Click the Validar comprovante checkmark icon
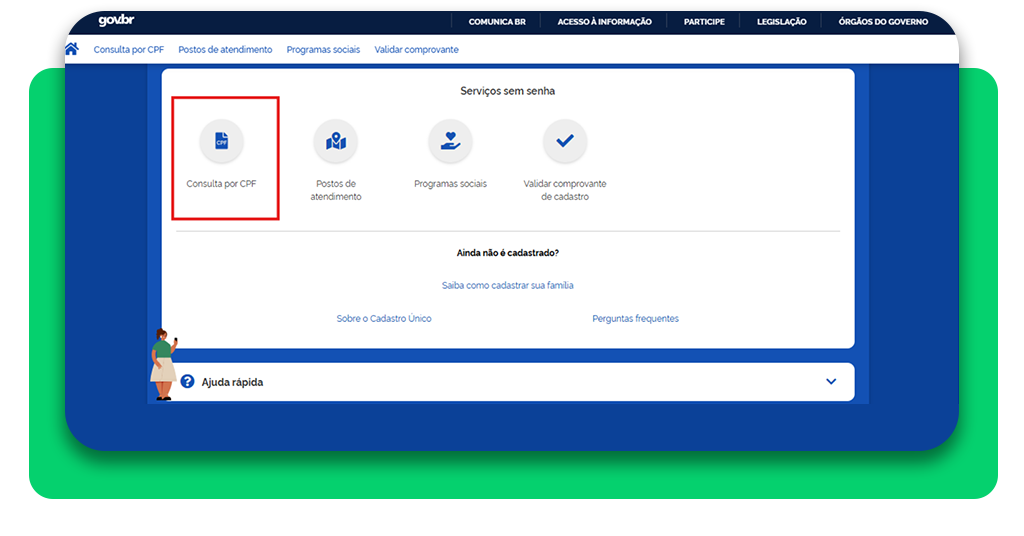Viewport: 1024px width, 536px height. click(565, 142)
